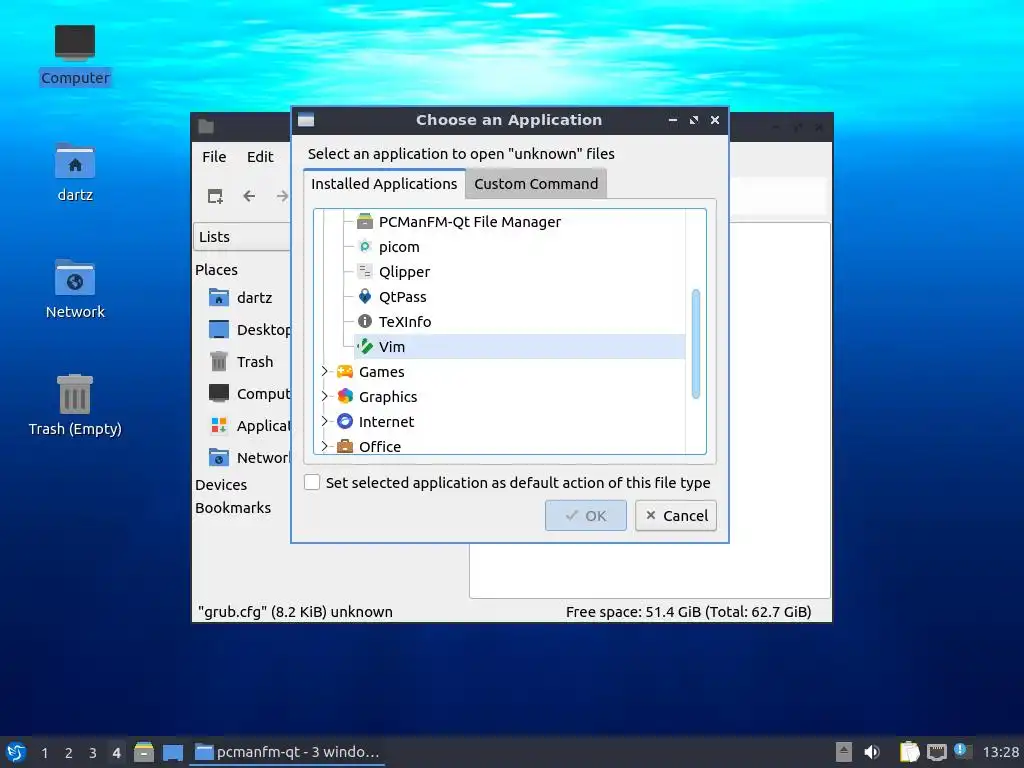Viewport: 1024px width, 768px height.
Task: Select the QtPass padlock icon
Action: 365,296
